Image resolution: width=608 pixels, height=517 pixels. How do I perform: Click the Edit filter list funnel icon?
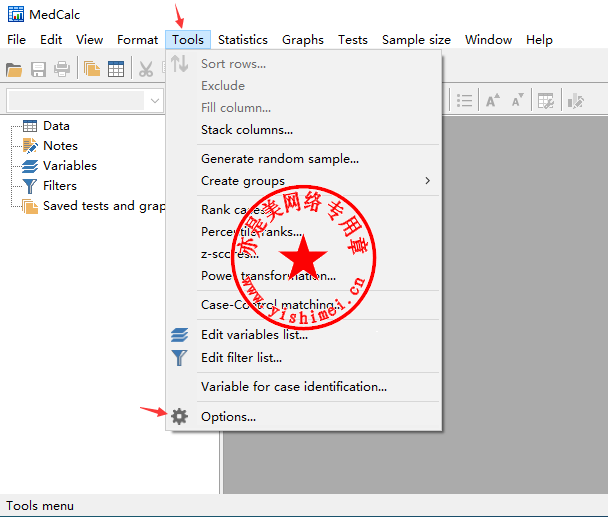coord(180,358)
